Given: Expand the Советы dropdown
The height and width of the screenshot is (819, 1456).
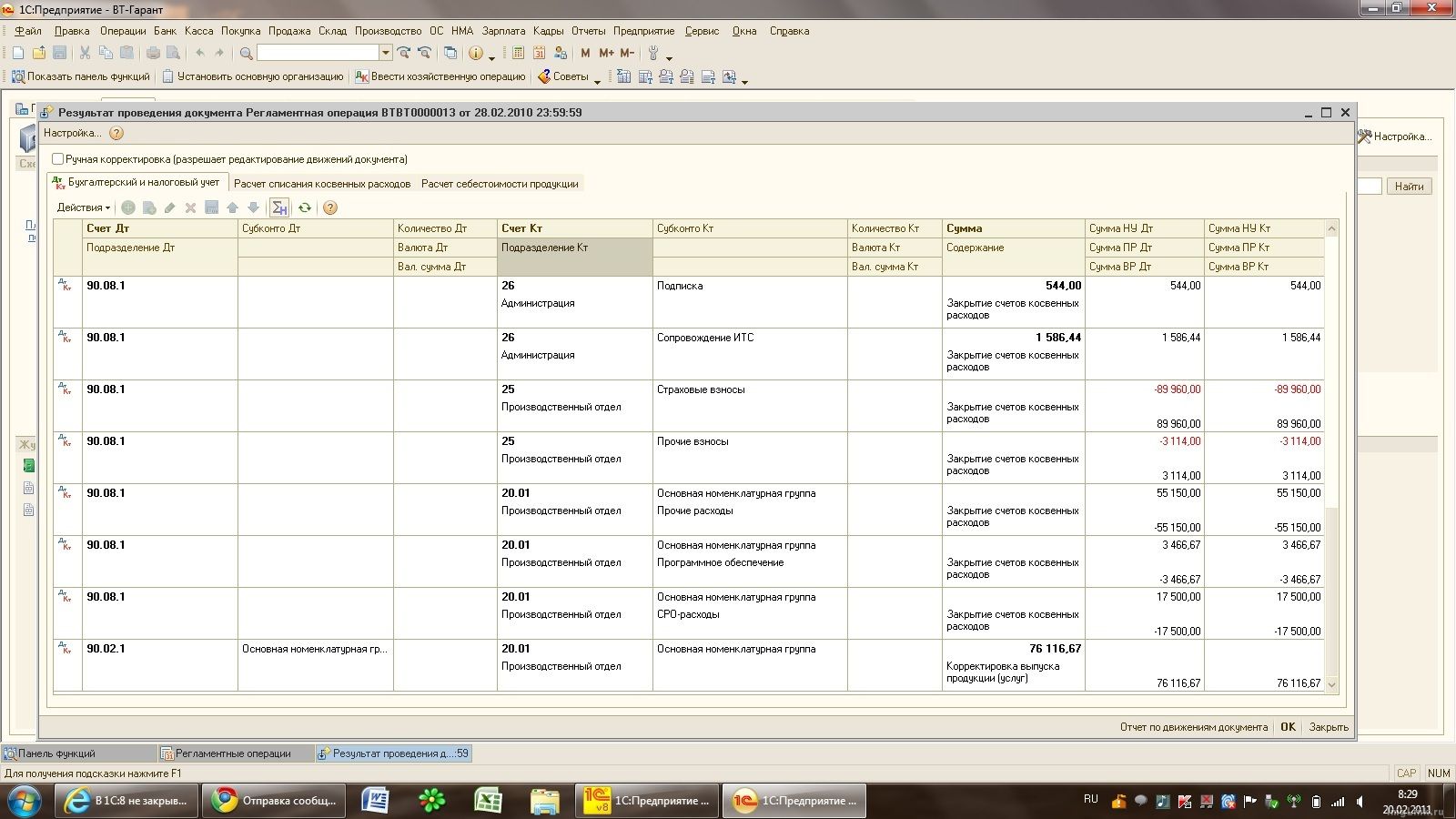Looking at the screenshot, I should click(x=597, y=80).
